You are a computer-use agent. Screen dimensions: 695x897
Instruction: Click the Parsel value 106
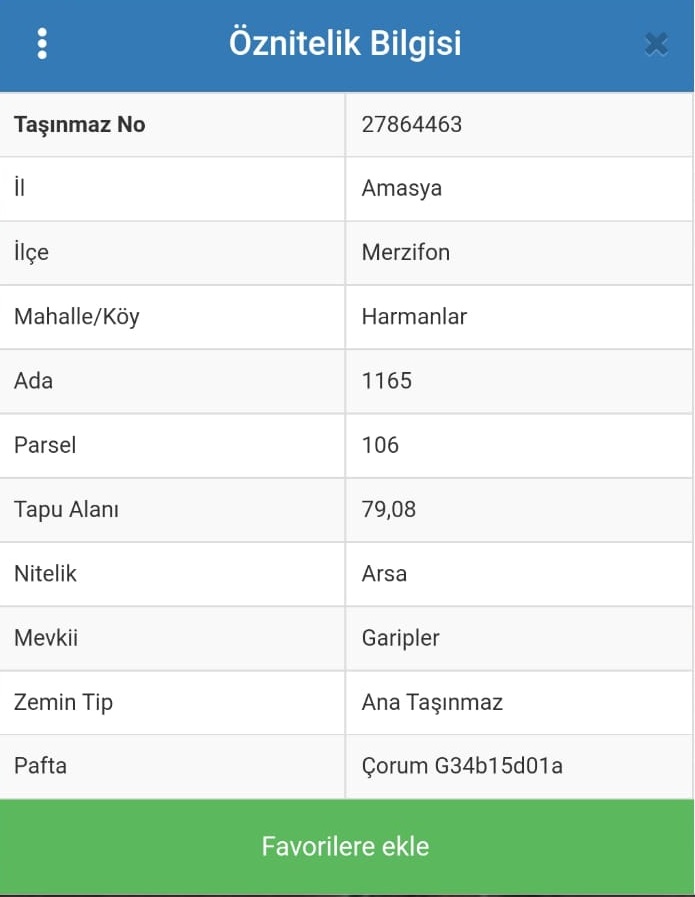click(x=380, y=445)
